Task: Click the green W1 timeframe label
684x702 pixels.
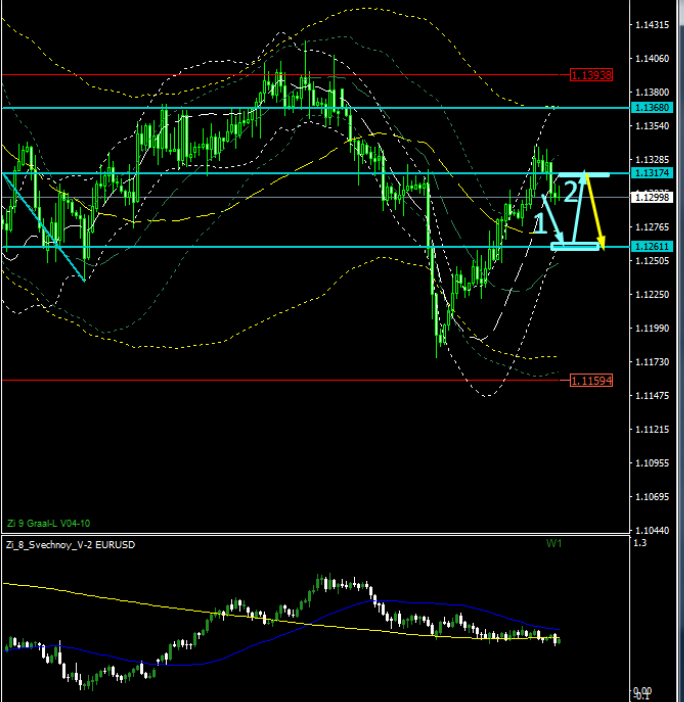Action: (x=554, y=543)
